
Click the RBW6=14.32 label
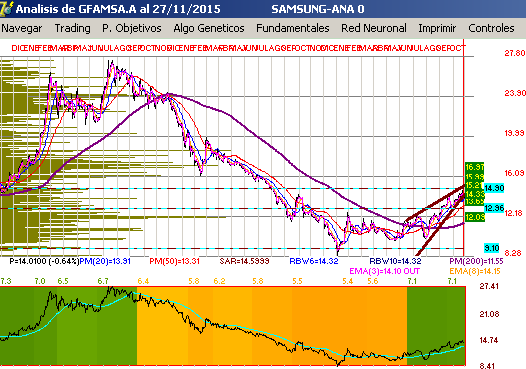pos(314,261)
